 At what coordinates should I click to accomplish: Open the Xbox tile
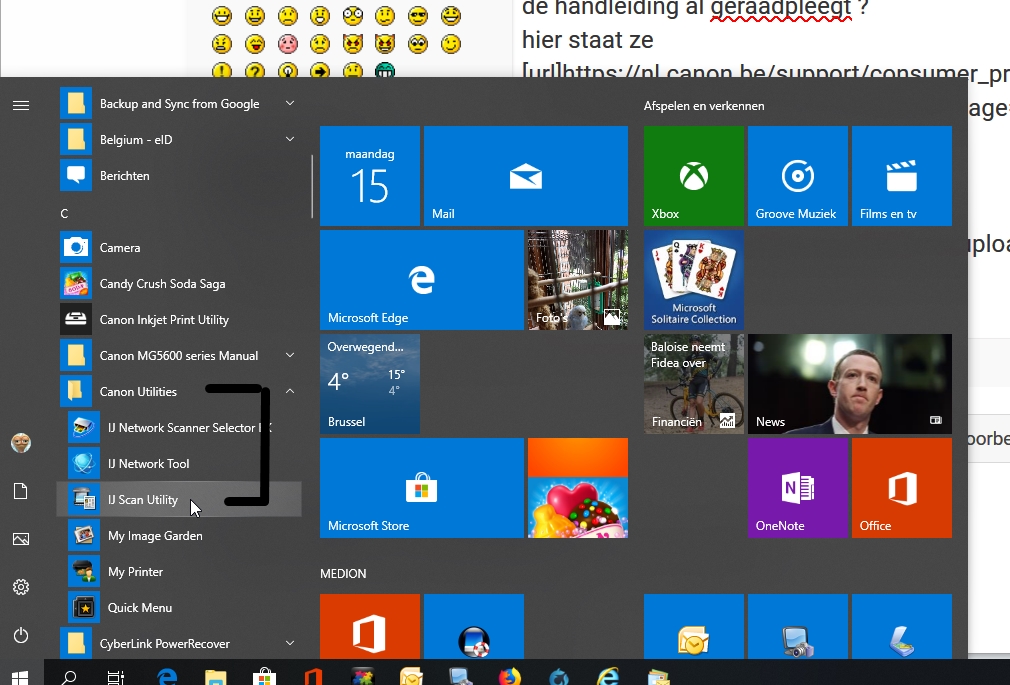tap(693, 176)
